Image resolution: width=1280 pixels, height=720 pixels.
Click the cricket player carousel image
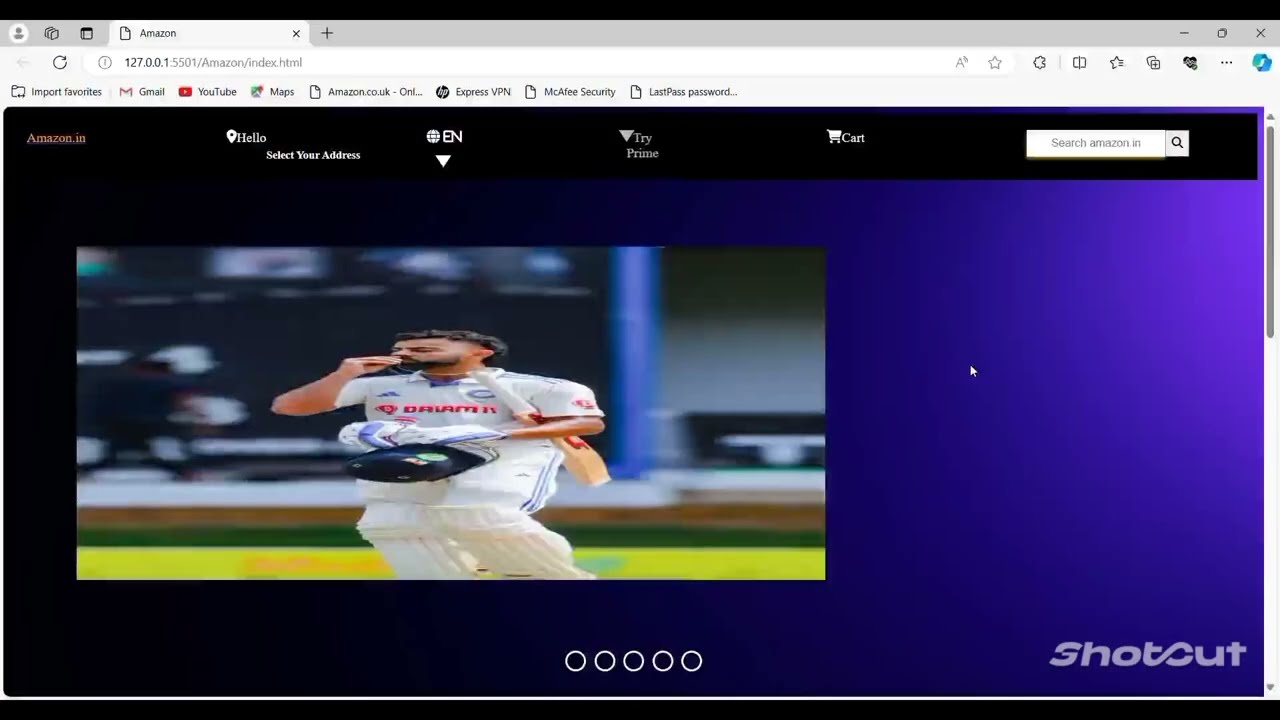[451, 413]
